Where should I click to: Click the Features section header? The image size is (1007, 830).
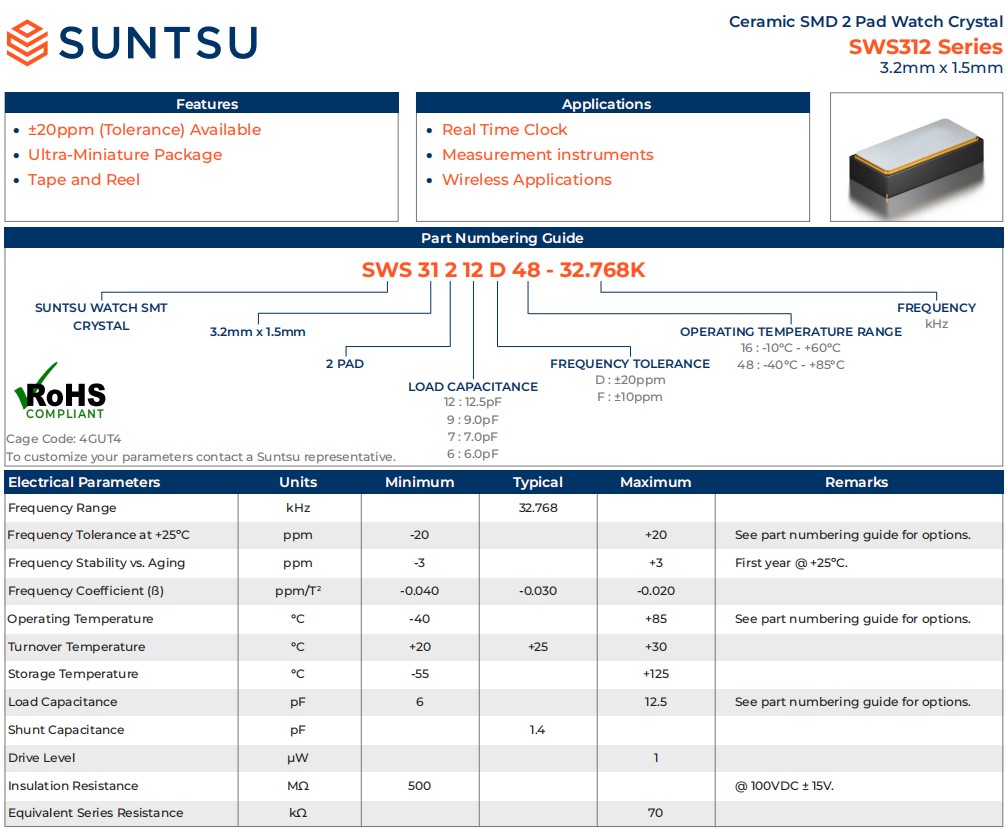point(207,104)
